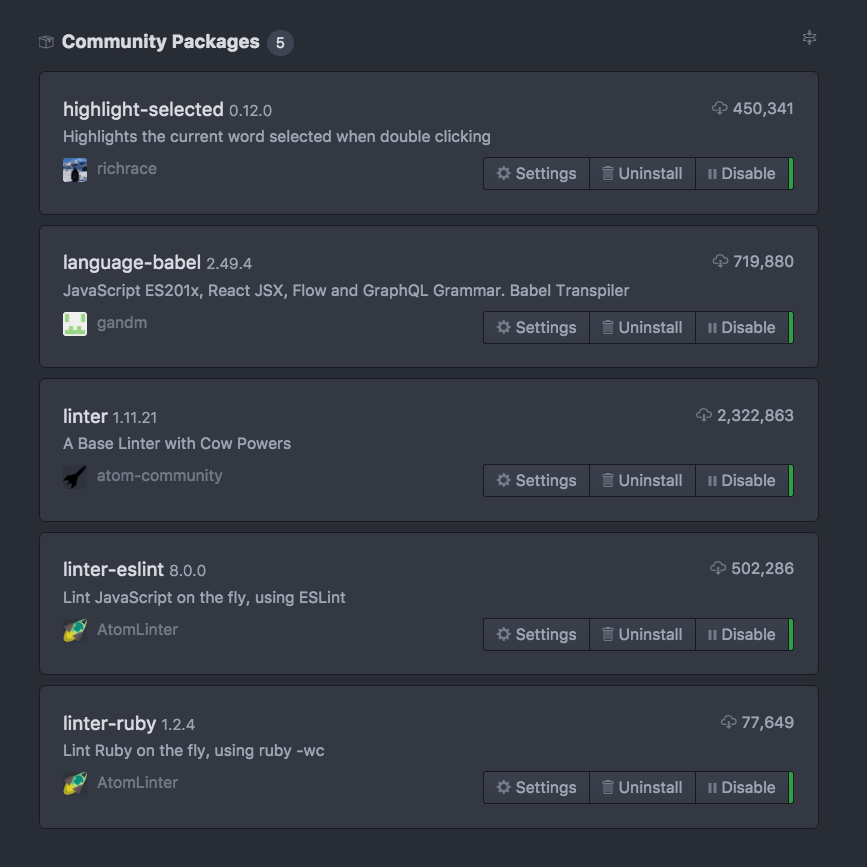The image size is (867, 867).
Task: Click the package count badge showing 5
Action: click(280, 43)
